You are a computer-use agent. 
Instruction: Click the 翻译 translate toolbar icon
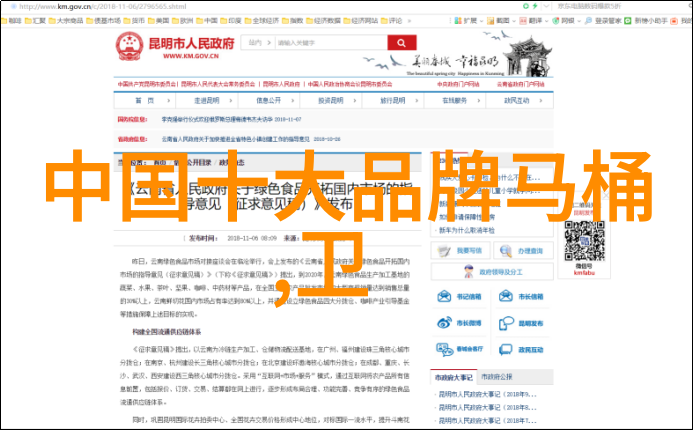click(523, 21)
